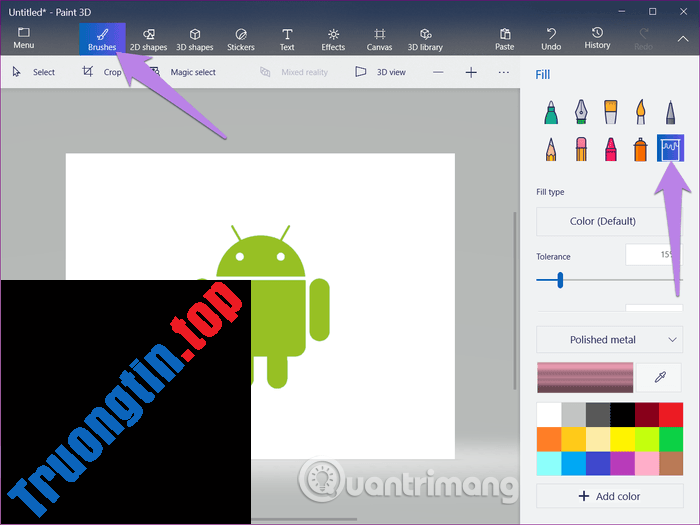Toggle 3D view
700x525 pixels.
point(380,72)
